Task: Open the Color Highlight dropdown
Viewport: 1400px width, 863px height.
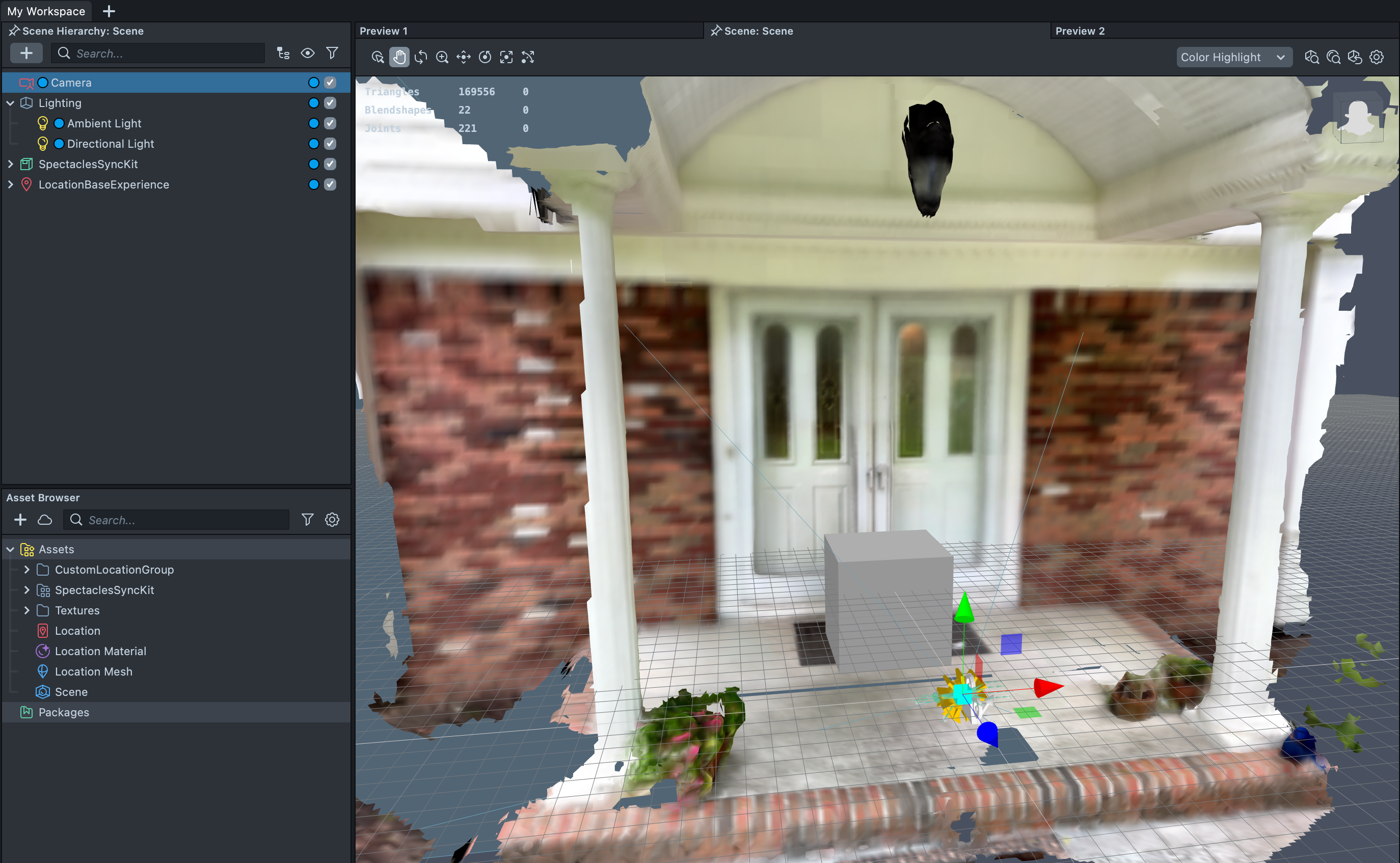Action: pos(1233,57)
